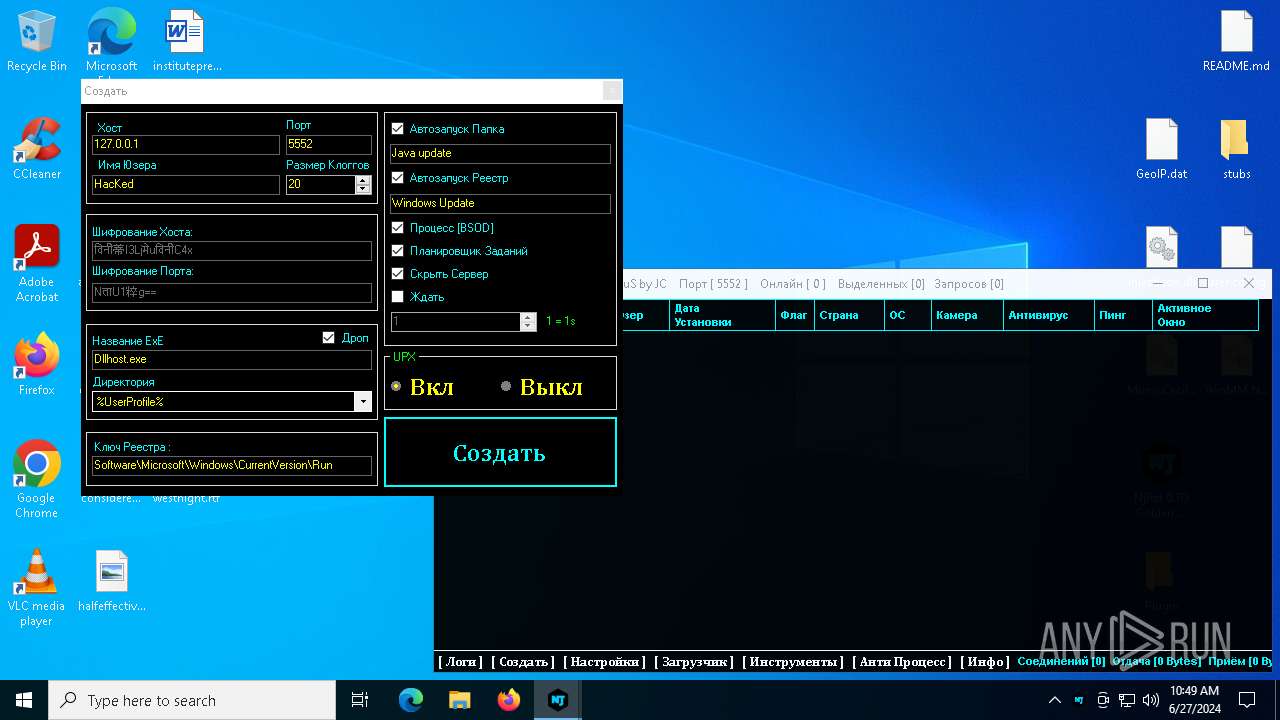
Task: Select the CCleaner desktop shortcut
Action: coord(37,148)
